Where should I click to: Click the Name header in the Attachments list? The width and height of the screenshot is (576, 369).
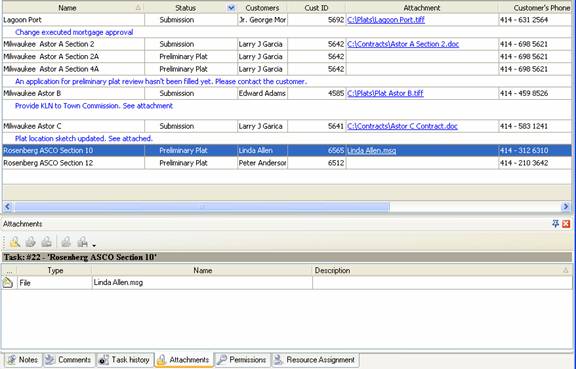(202, 270)
